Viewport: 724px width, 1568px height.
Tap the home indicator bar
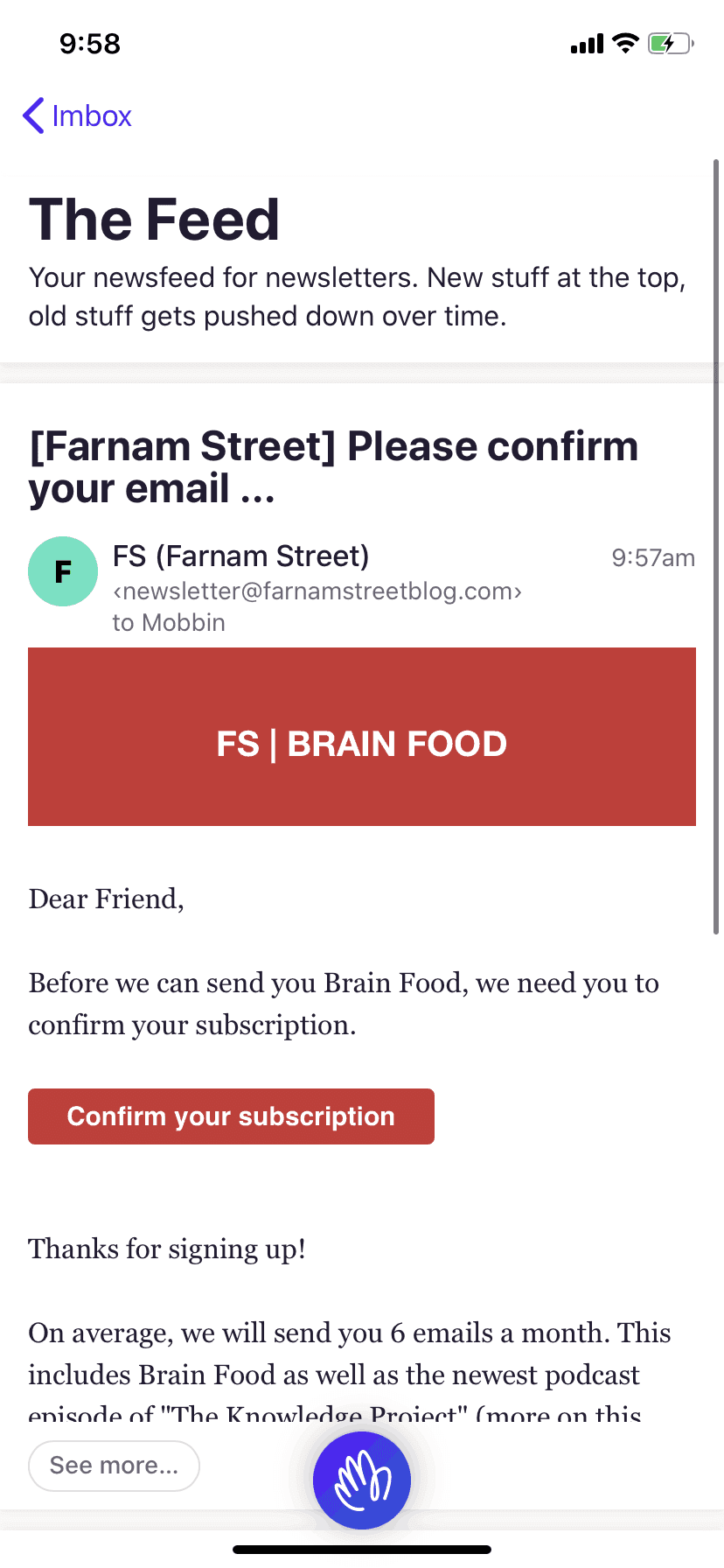pyautogui.click(x=362, y=1550)
